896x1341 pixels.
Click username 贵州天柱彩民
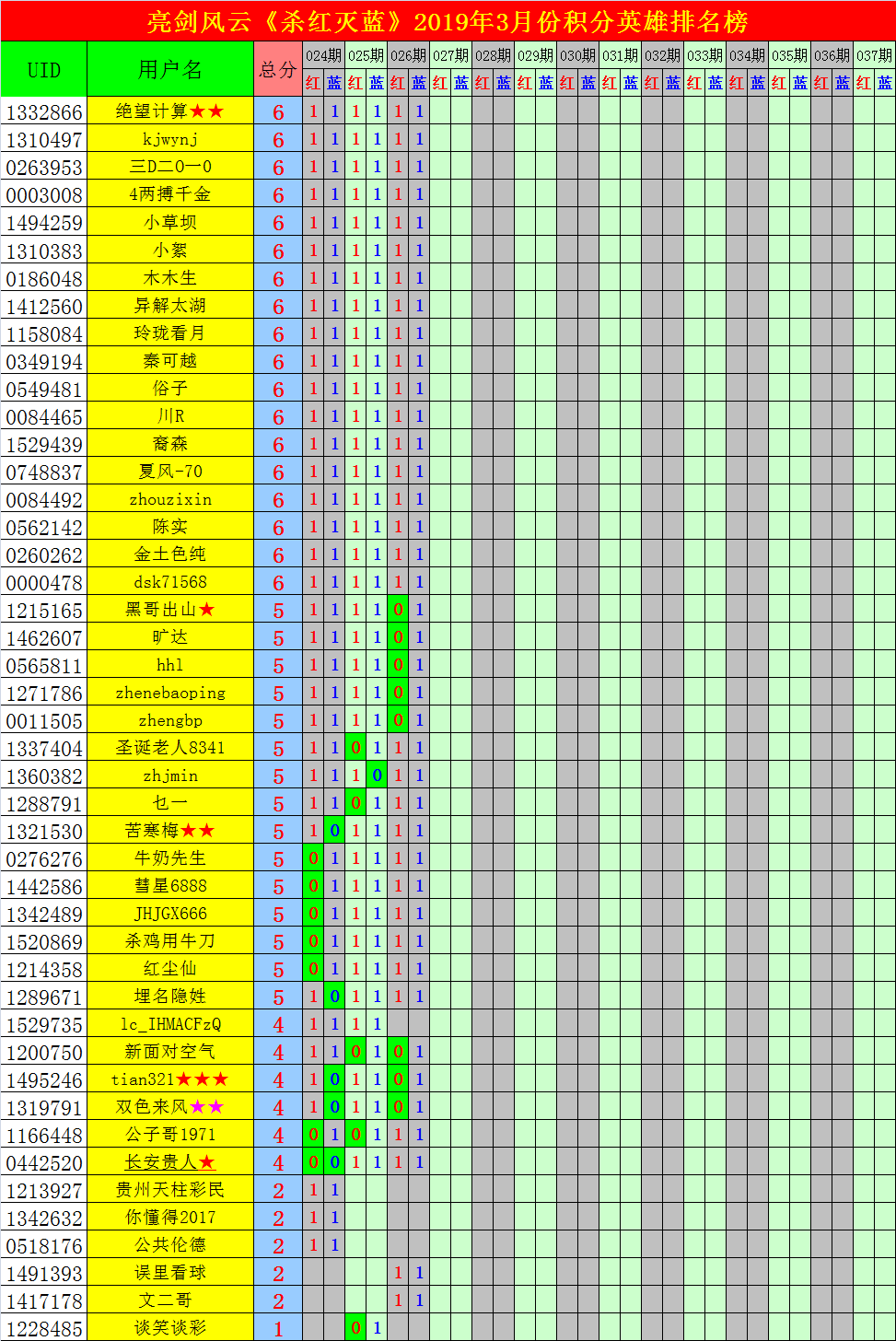pos(170,1189)
